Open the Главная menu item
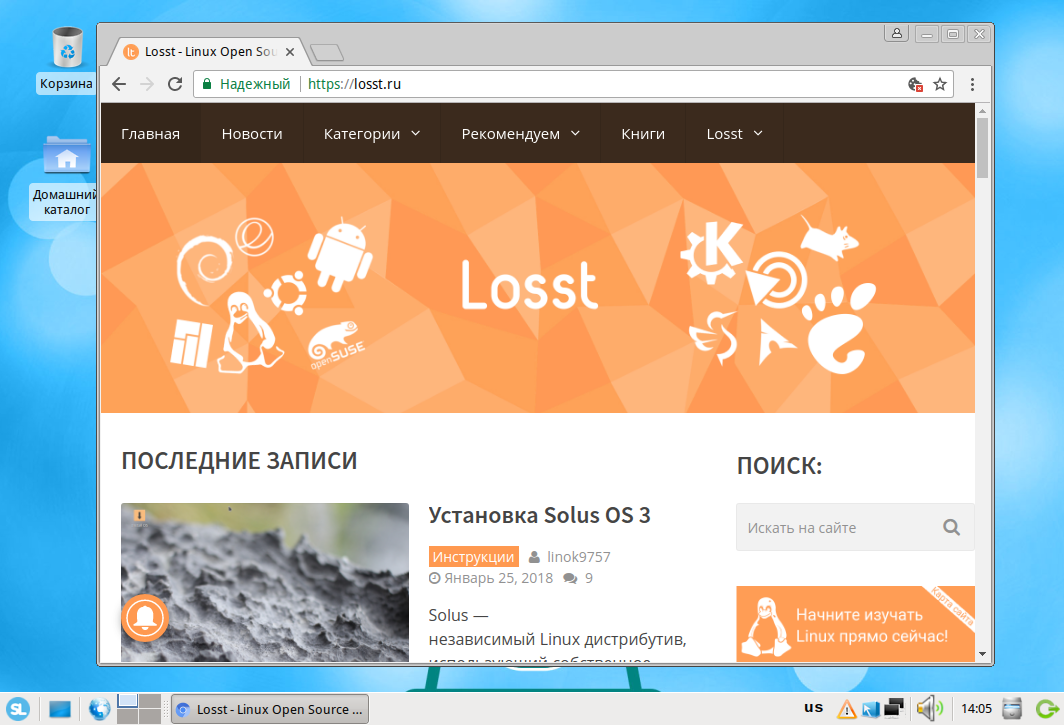Viewport: 1064px width, 725px height. tap(151, 134)
